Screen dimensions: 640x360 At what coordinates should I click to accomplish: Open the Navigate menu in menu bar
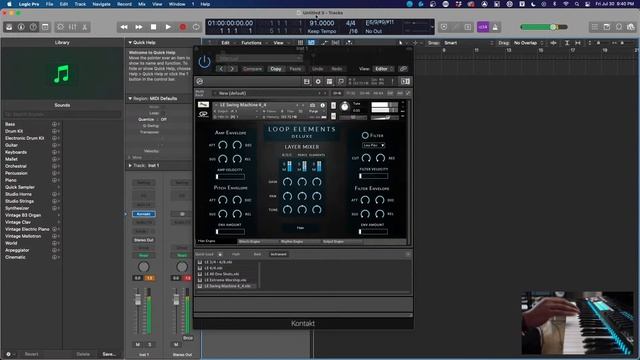[x=101, y=4]
